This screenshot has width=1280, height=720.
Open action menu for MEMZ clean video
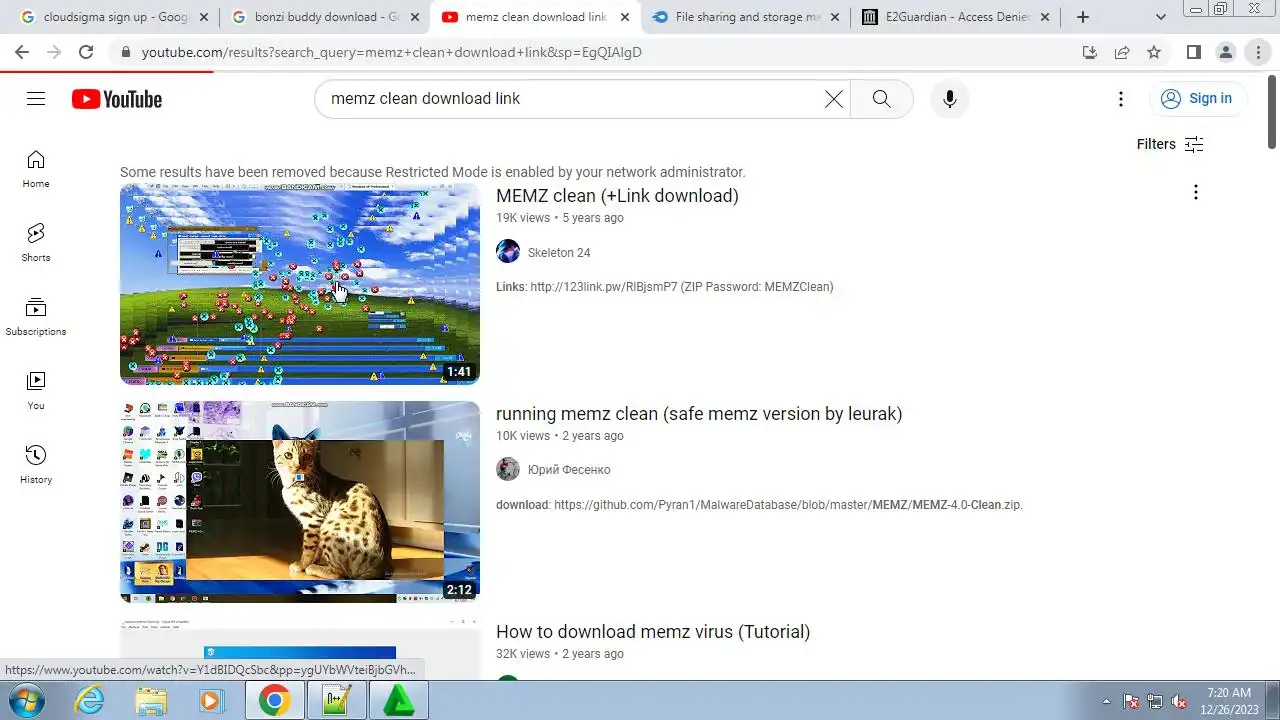pyautogui.click(x=1195, y=192)
